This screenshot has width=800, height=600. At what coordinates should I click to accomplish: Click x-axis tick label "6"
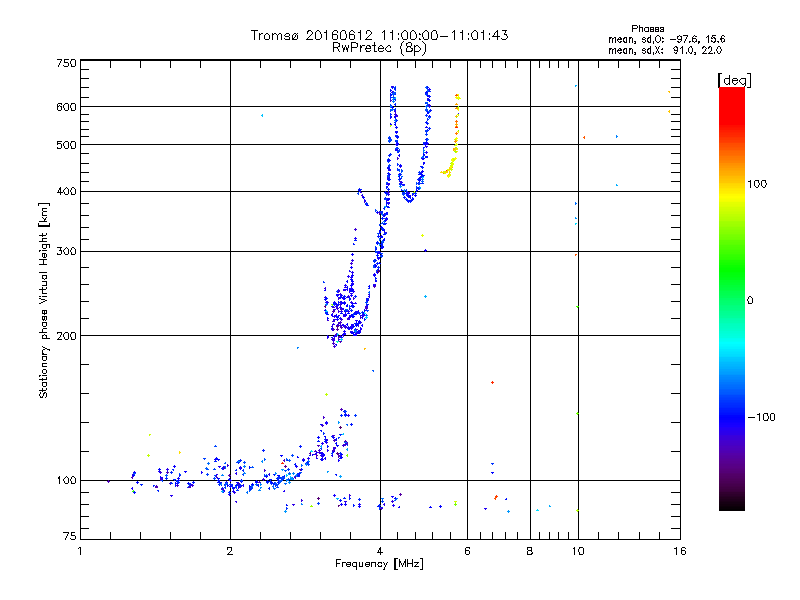click(467, 551)
